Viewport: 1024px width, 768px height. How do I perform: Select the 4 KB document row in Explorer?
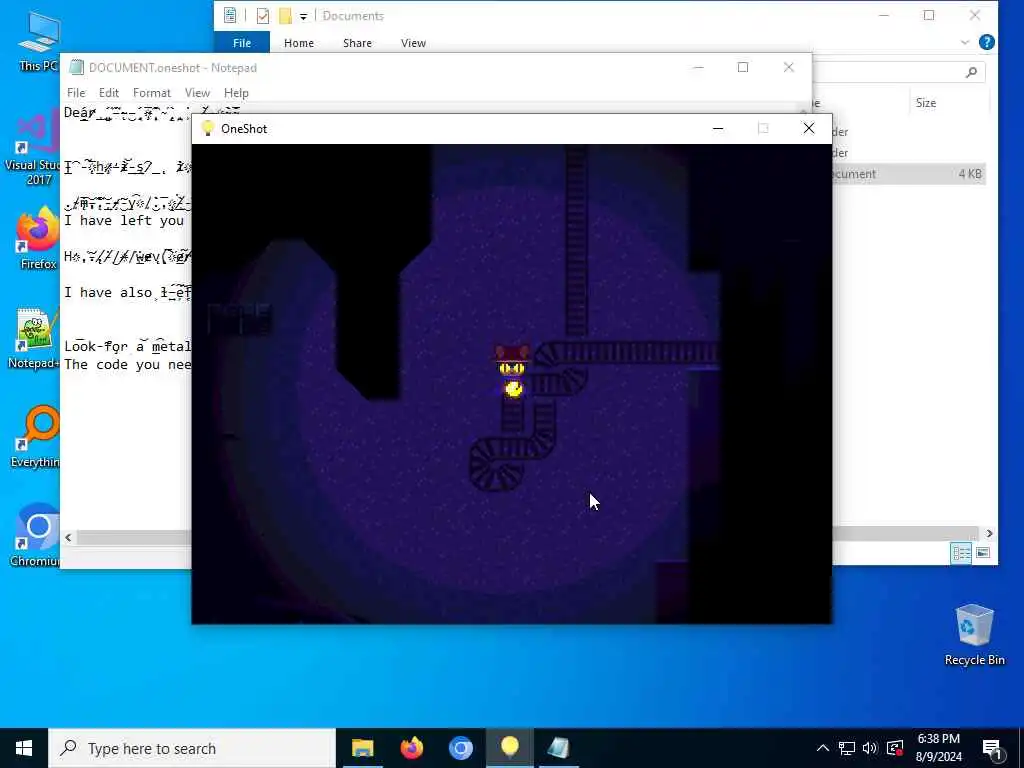908,174
